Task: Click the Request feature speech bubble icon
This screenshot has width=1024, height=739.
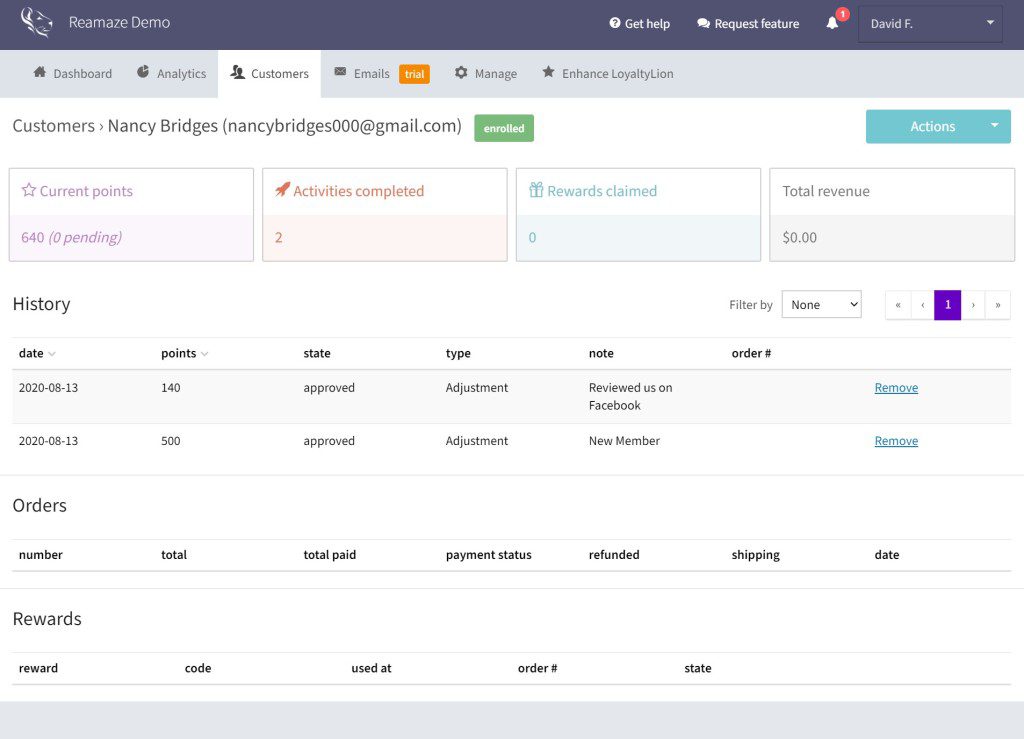Action: click(x=704, y=23)
